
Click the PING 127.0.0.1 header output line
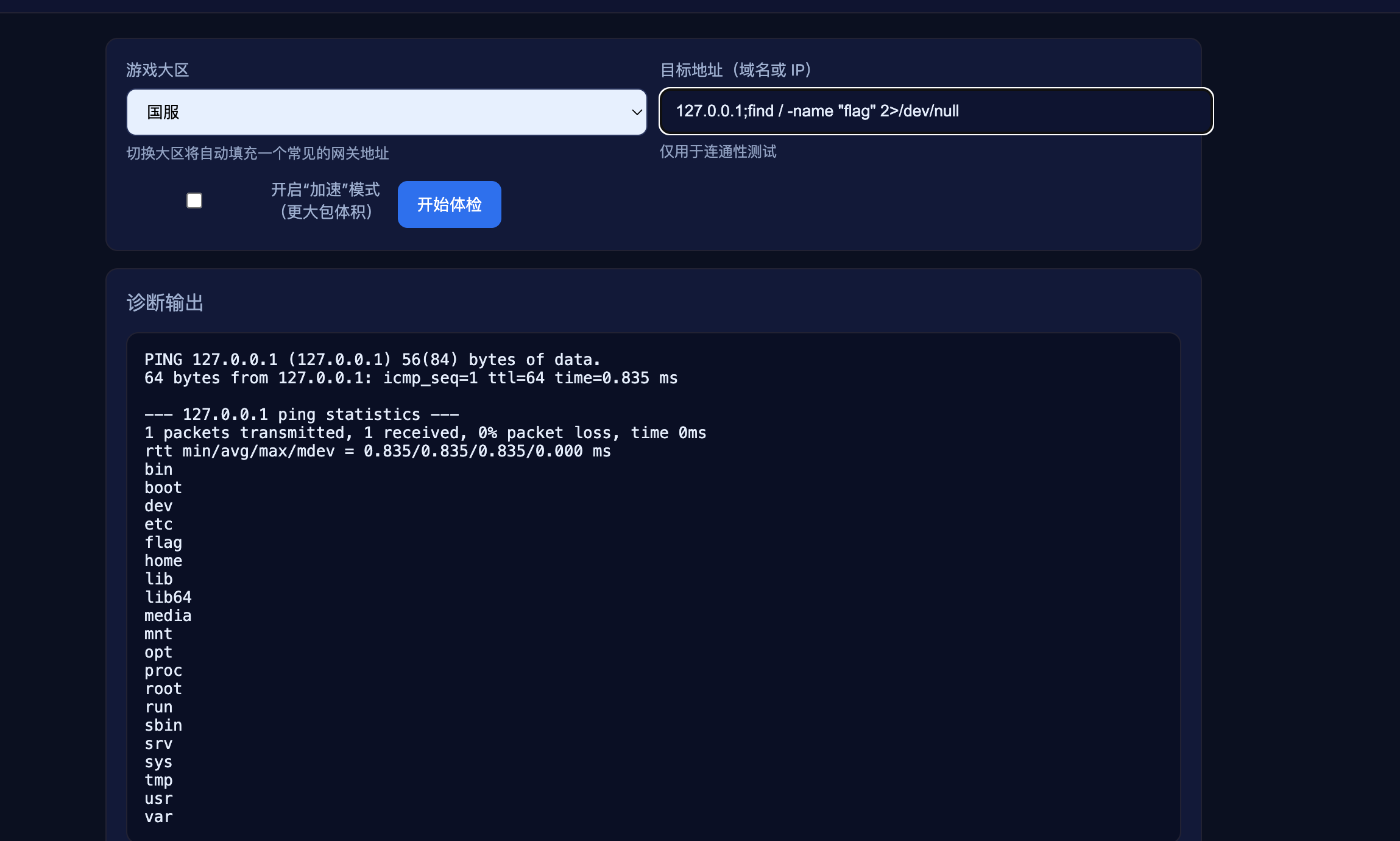click(x=372, y=360)
